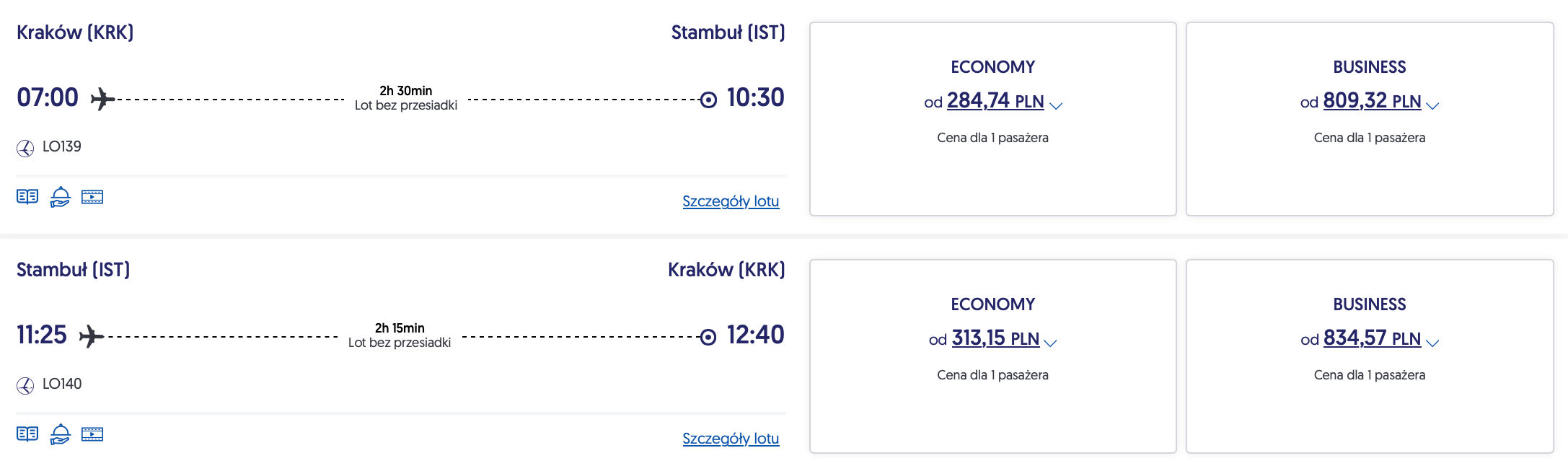Click entertainment screen icon on LO140 flight
This screenshot has width=1568, height=466.
click(x=92, y=434)
